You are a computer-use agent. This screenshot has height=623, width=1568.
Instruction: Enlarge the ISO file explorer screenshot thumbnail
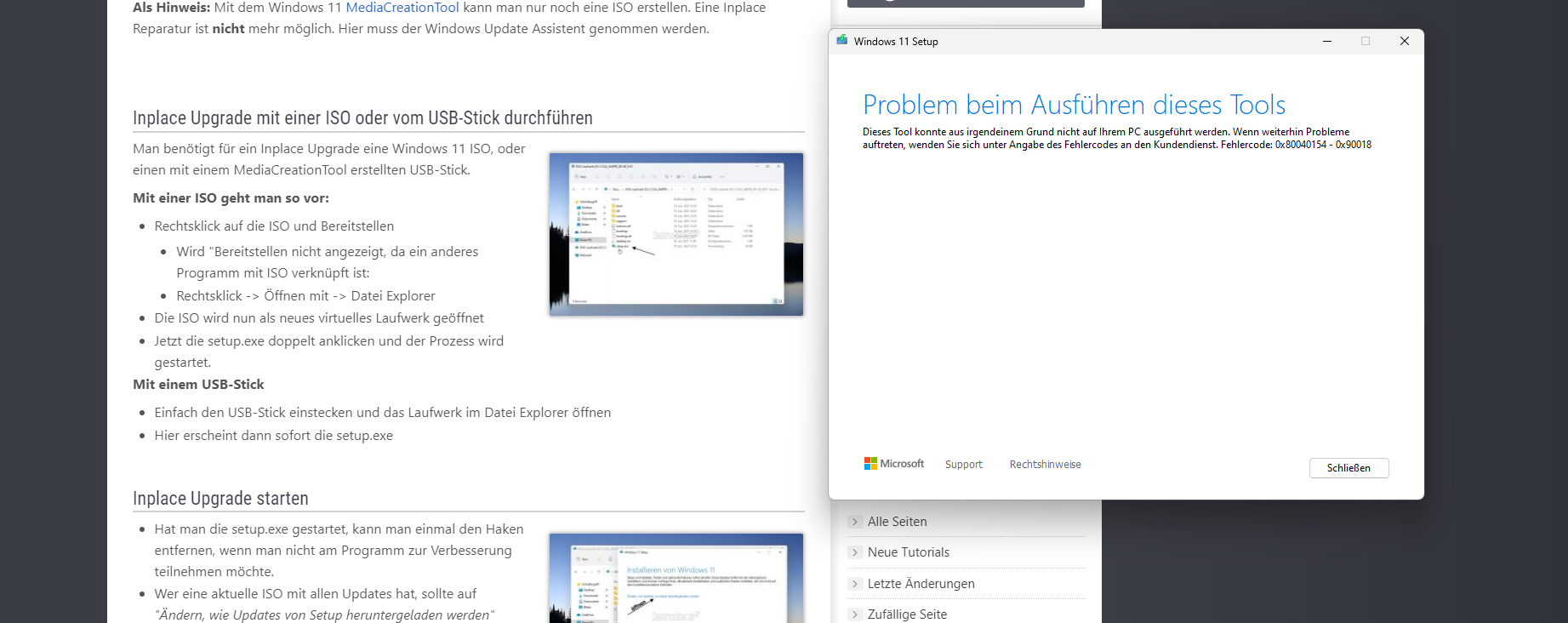coord(676,234)
